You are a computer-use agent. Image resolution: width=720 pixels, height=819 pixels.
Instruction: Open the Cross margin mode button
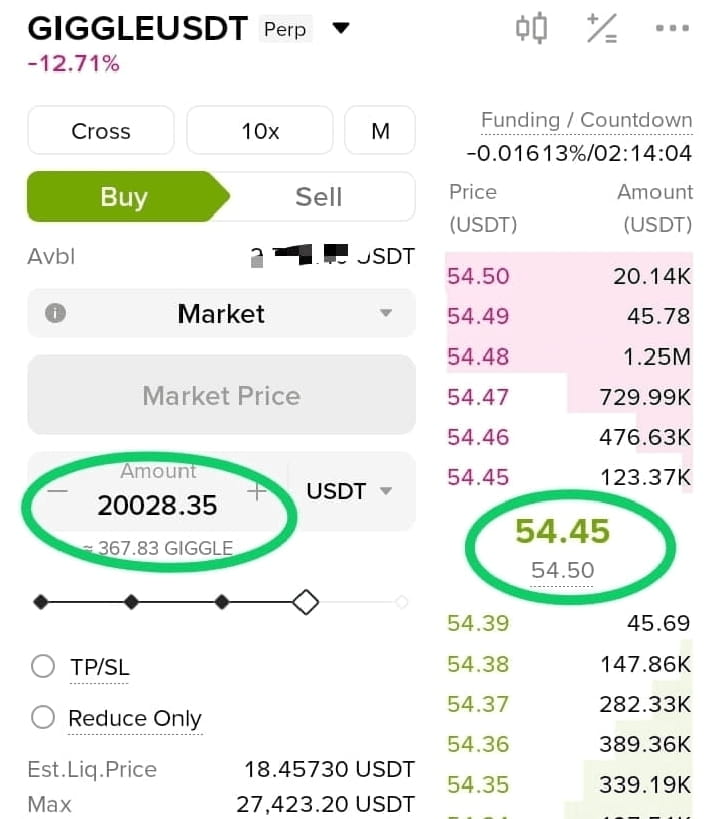click(x=101, y=131)
